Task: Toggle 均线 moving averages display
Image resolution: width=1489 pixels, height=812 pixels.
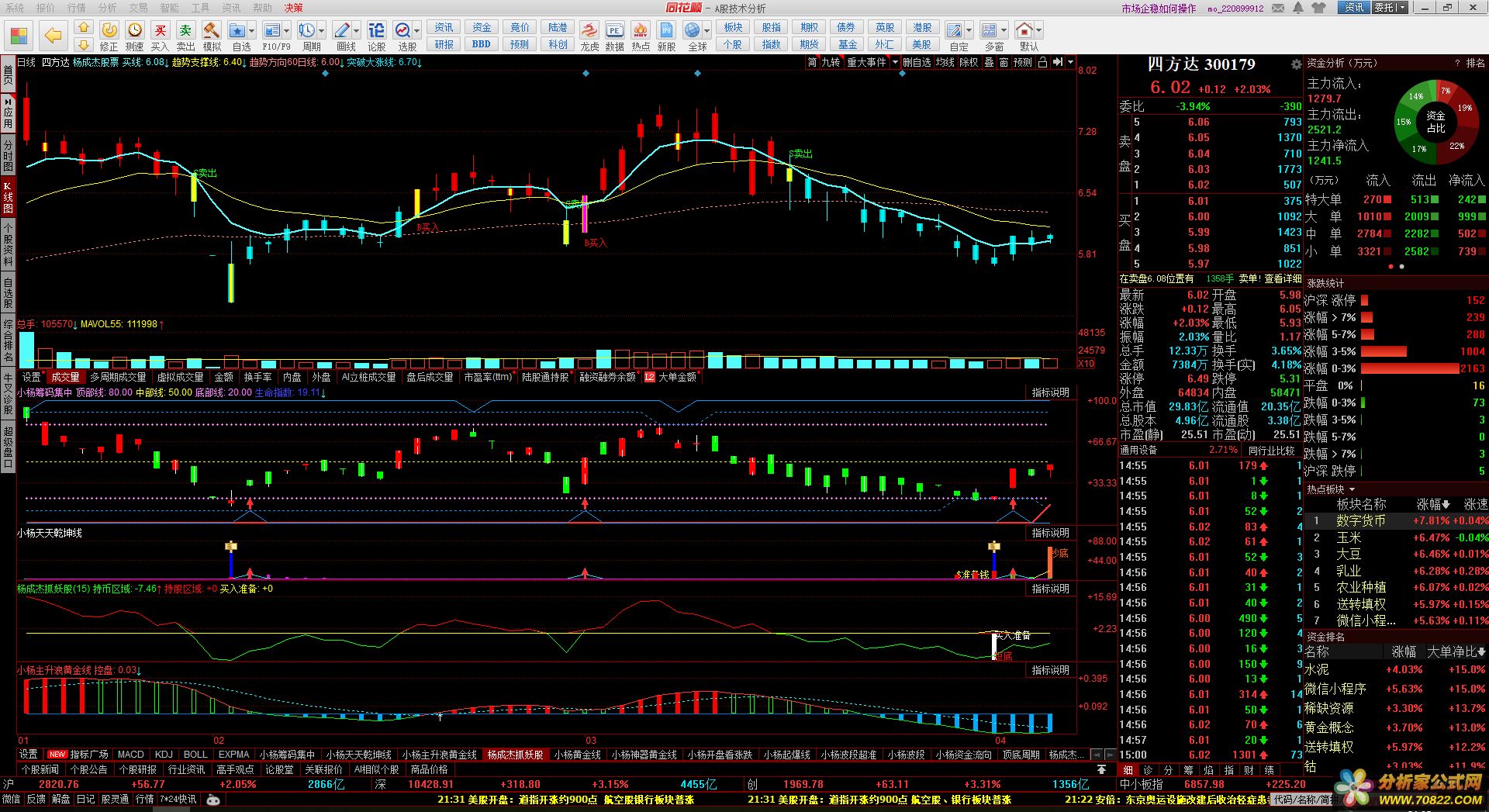Action: [x=945, y=62]
